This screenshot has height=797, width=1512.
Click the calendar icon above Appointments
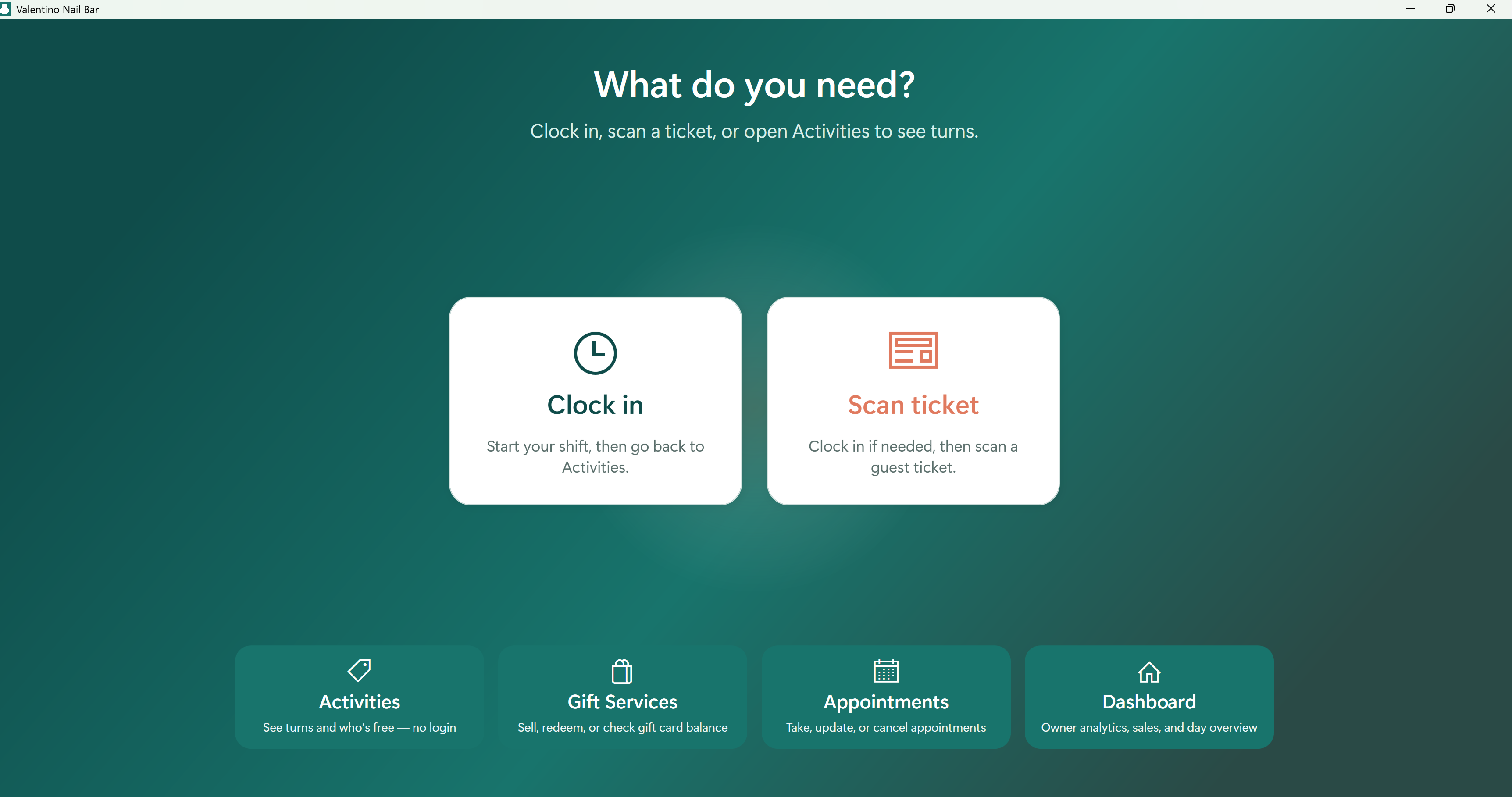click(886, 671)
